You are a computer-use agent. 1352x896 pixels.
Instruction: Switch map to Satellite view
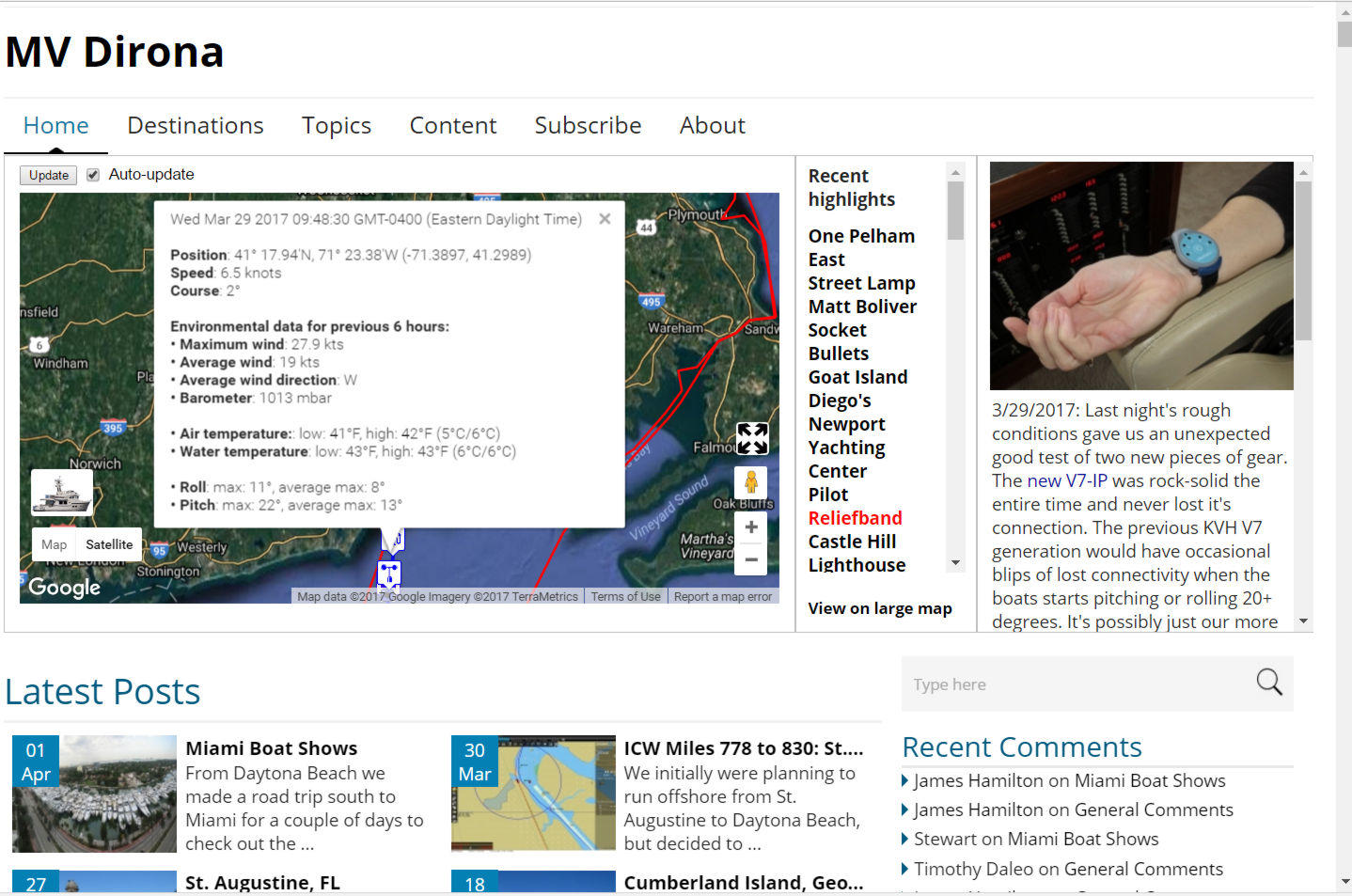(109, 544)
